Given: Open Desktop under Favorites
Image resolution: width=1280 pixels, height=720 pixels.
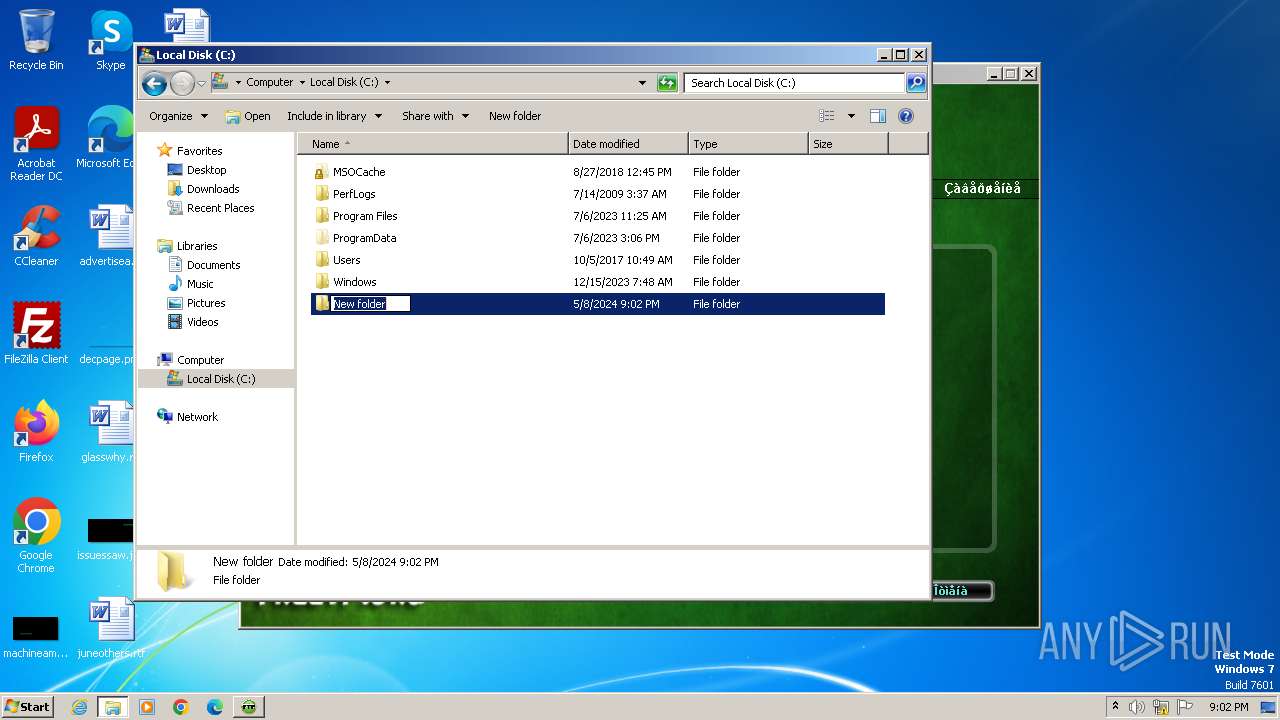Looking at the screenshot, I should pos(206,170).
